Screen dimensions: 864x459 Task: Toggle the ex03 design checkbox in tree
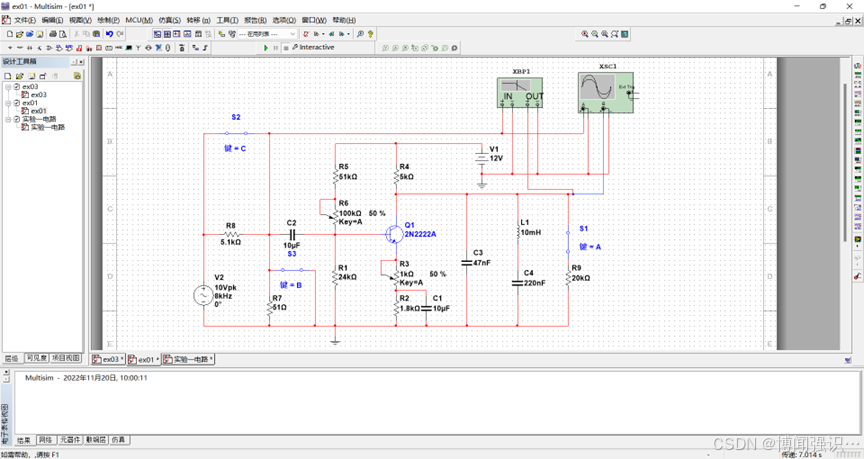(17, 87)
